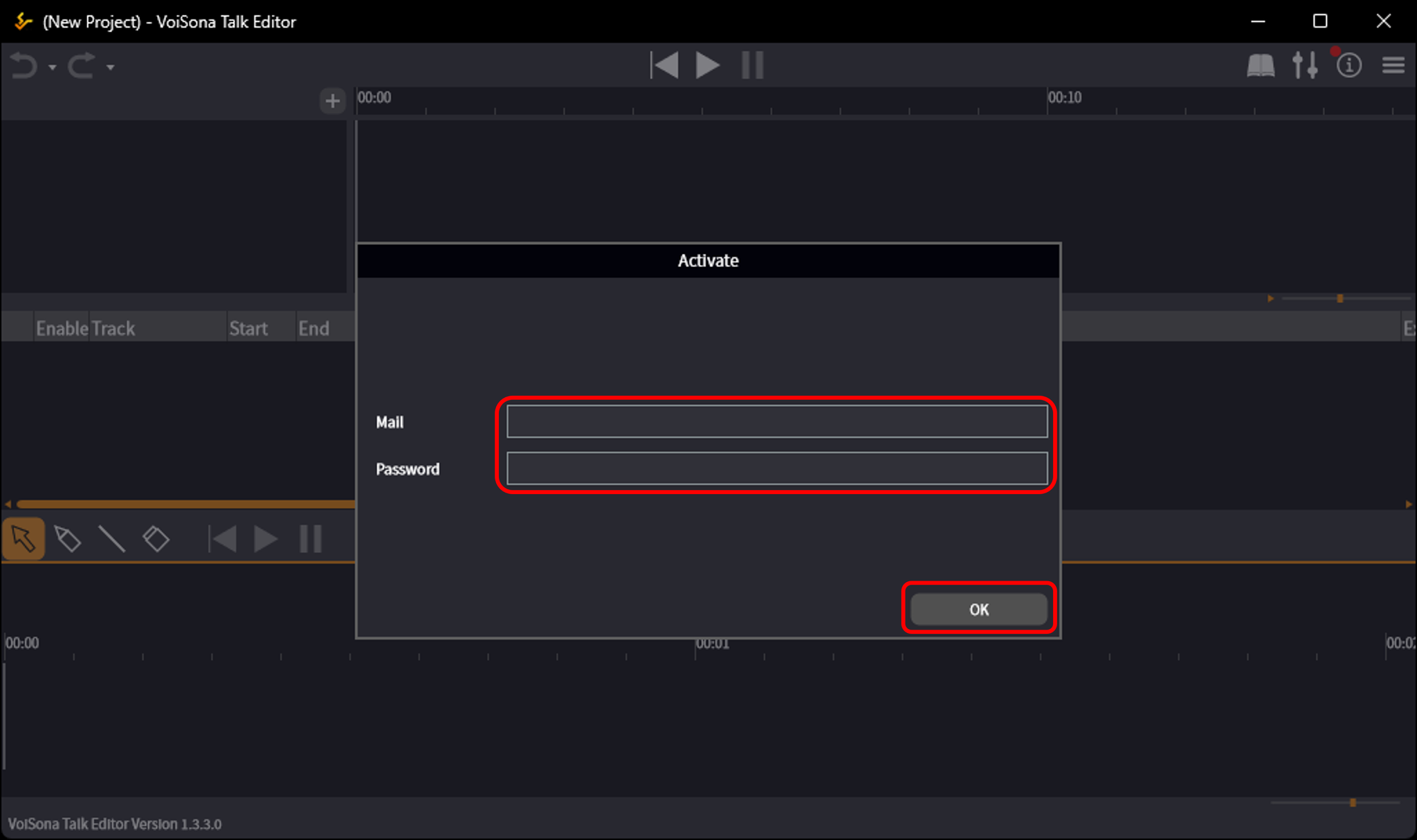The image size is (1417, 840).
Task: Select the eraser tool
Action: coord(156,539)
